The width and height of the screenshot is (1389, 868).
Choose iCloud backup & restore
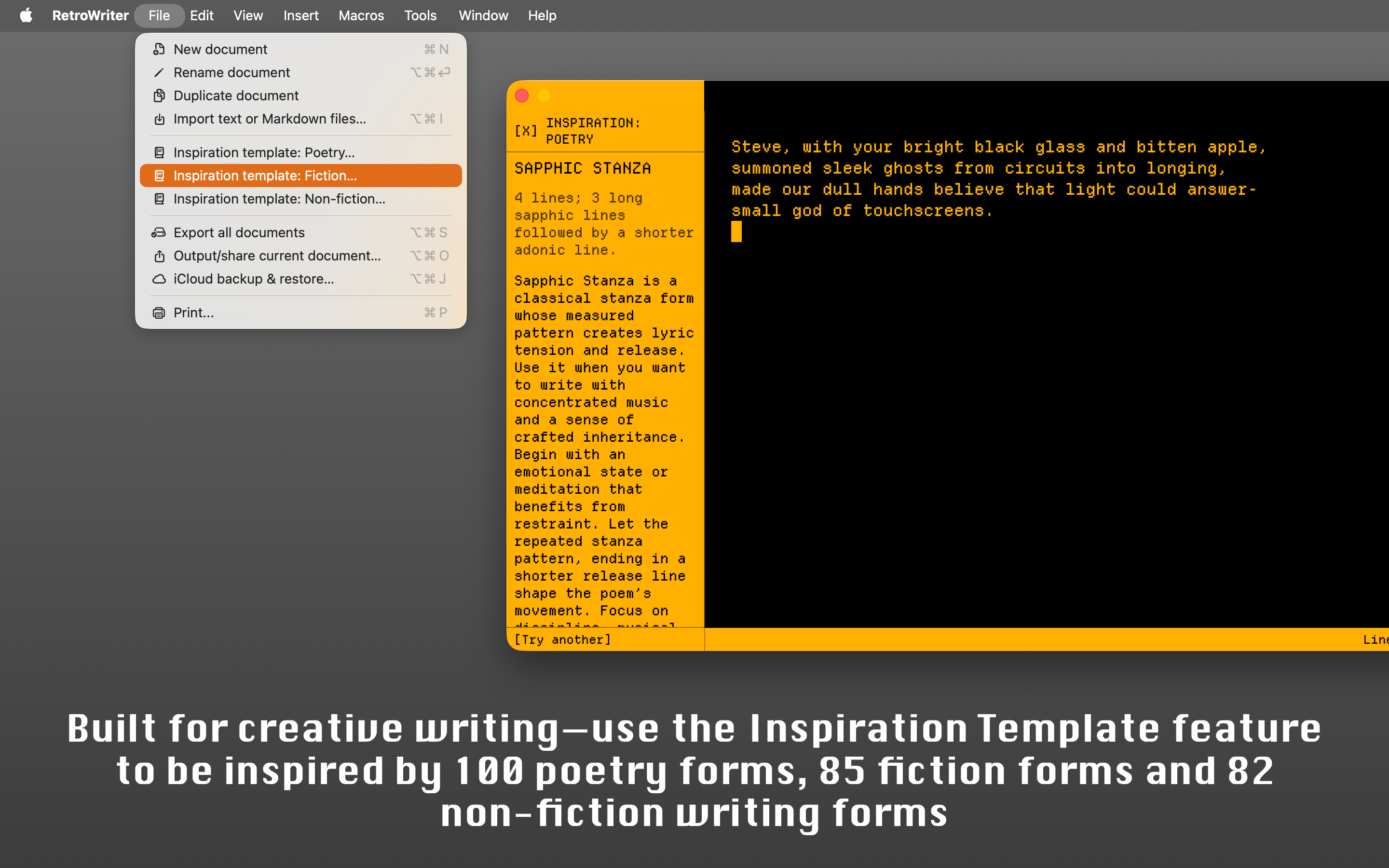point(301,278)
